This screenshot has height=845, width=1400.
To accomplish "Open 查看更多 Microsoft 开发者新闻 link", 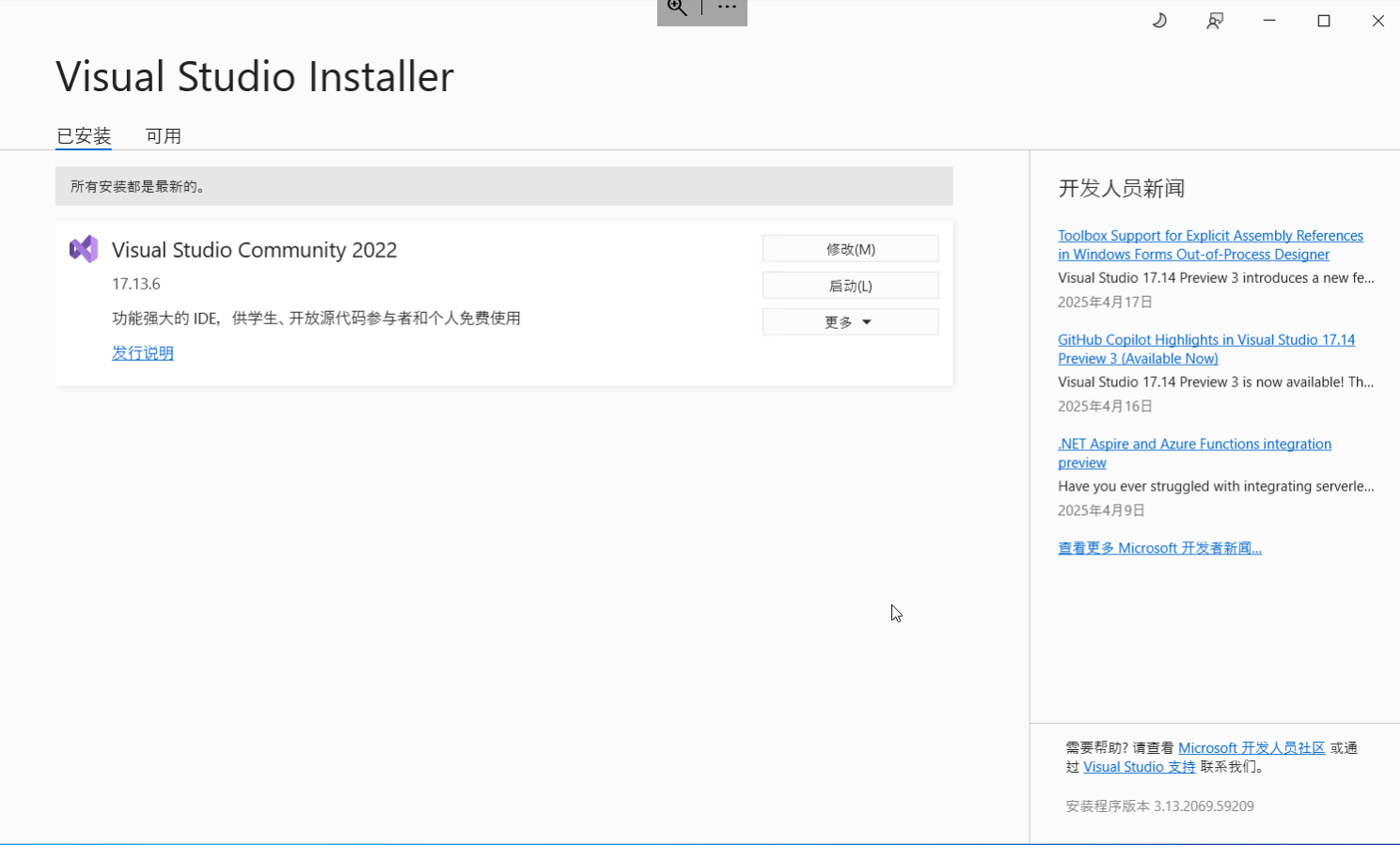I will click(1159, 548).
